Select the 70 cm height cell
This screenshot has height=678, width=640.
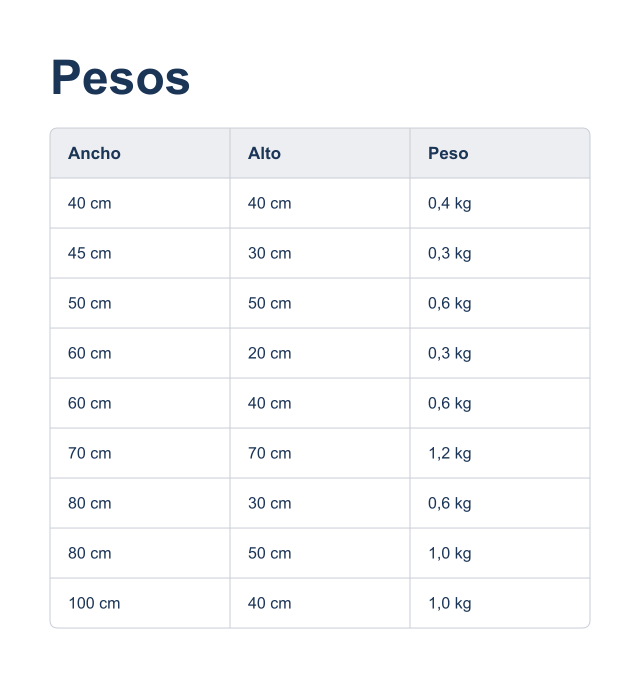(x=320, y=453)
